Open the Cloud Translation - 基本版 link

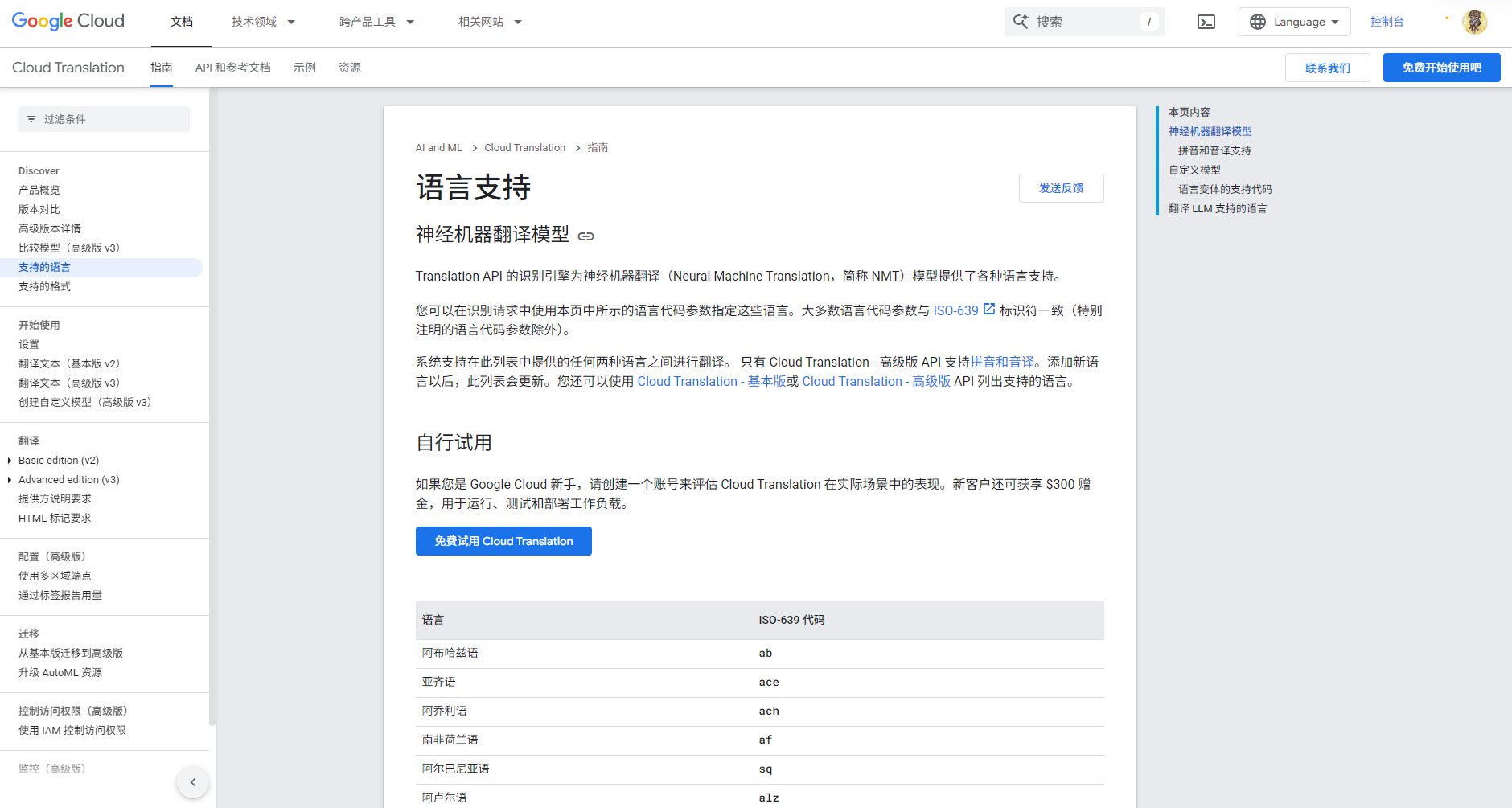[x=712, y=381]
